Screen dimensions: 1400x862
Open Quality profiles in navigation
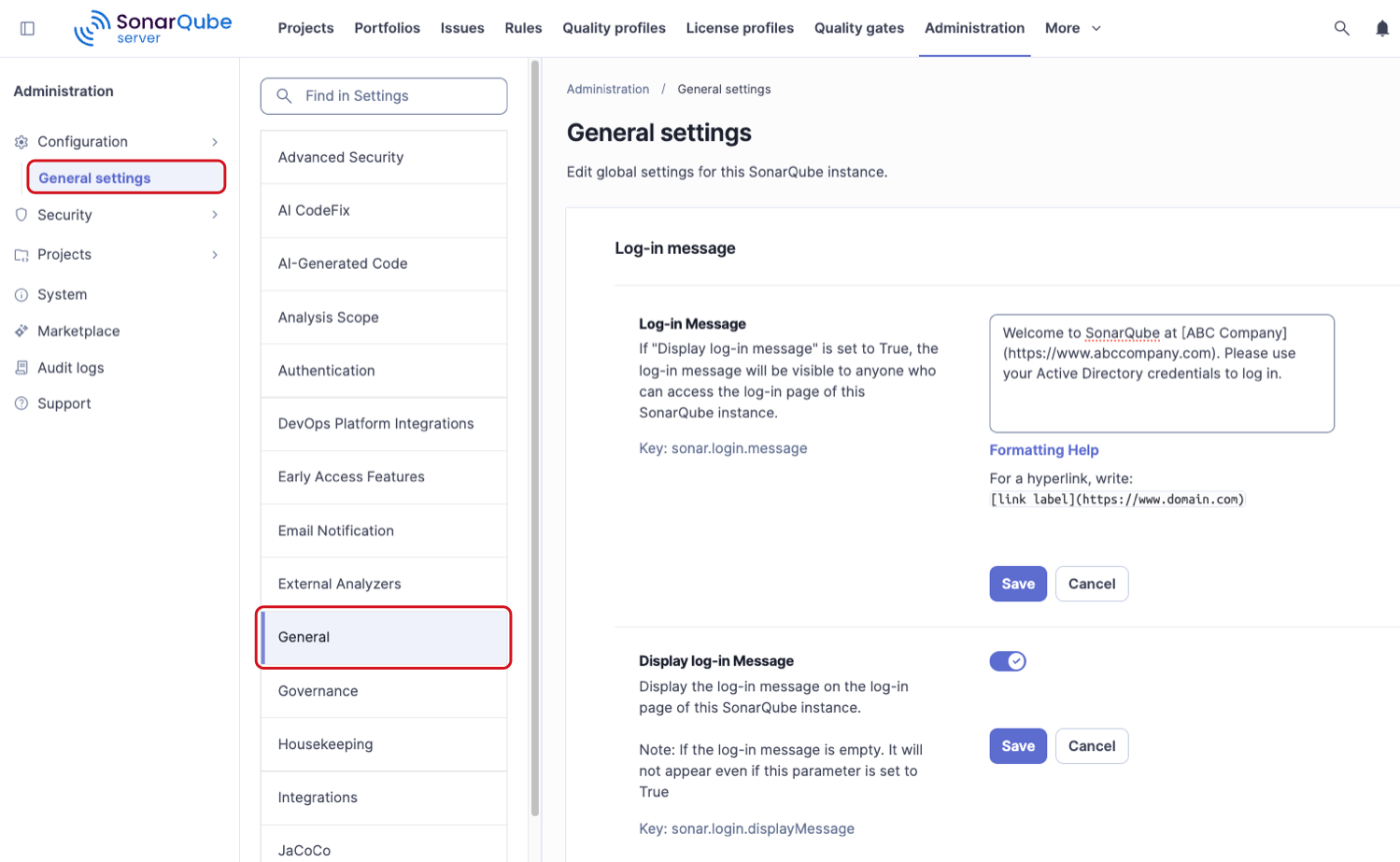[x=614, y=28]
